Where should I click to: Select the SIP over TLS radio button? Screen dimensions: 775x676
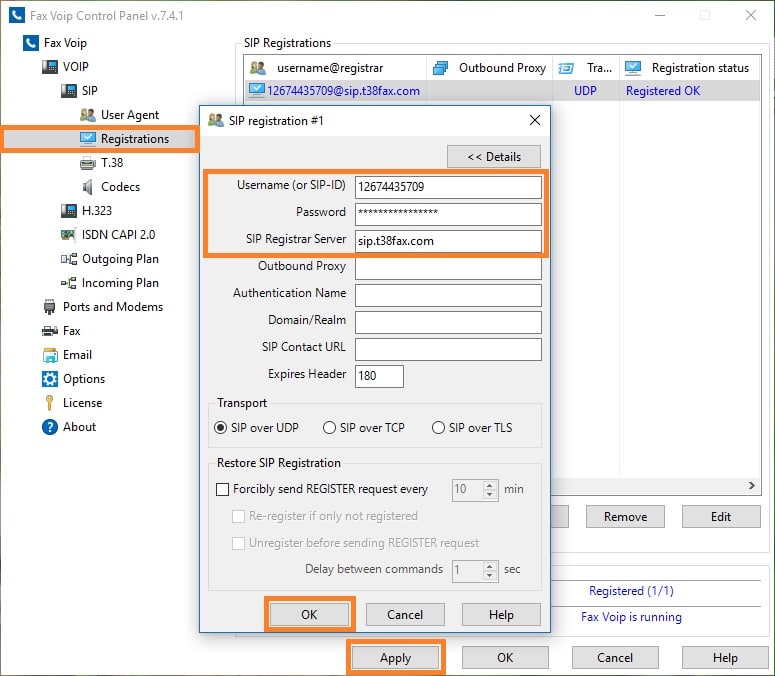click(438, 427)
